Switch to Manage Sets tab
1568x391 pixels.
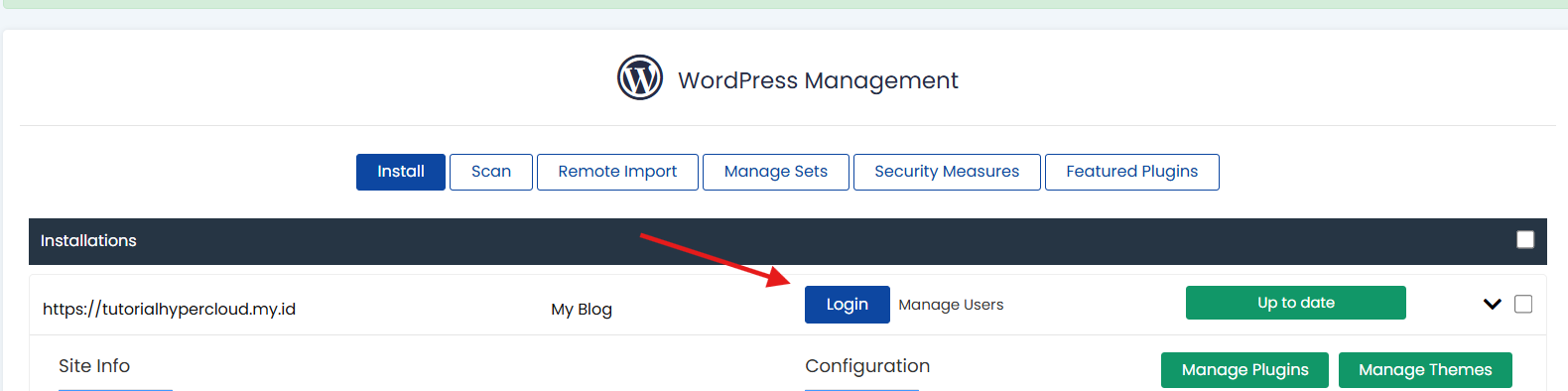776,172
